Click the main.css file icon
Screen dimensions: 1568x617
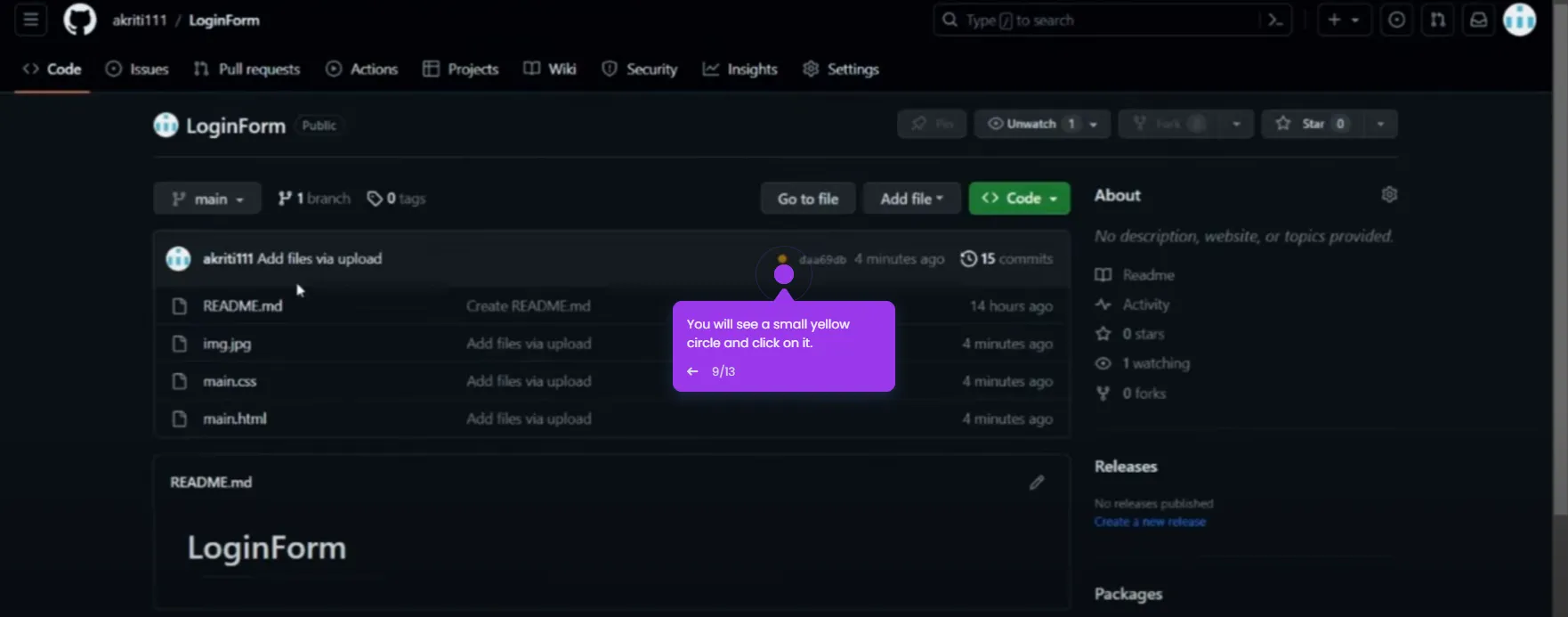point(179,381)
